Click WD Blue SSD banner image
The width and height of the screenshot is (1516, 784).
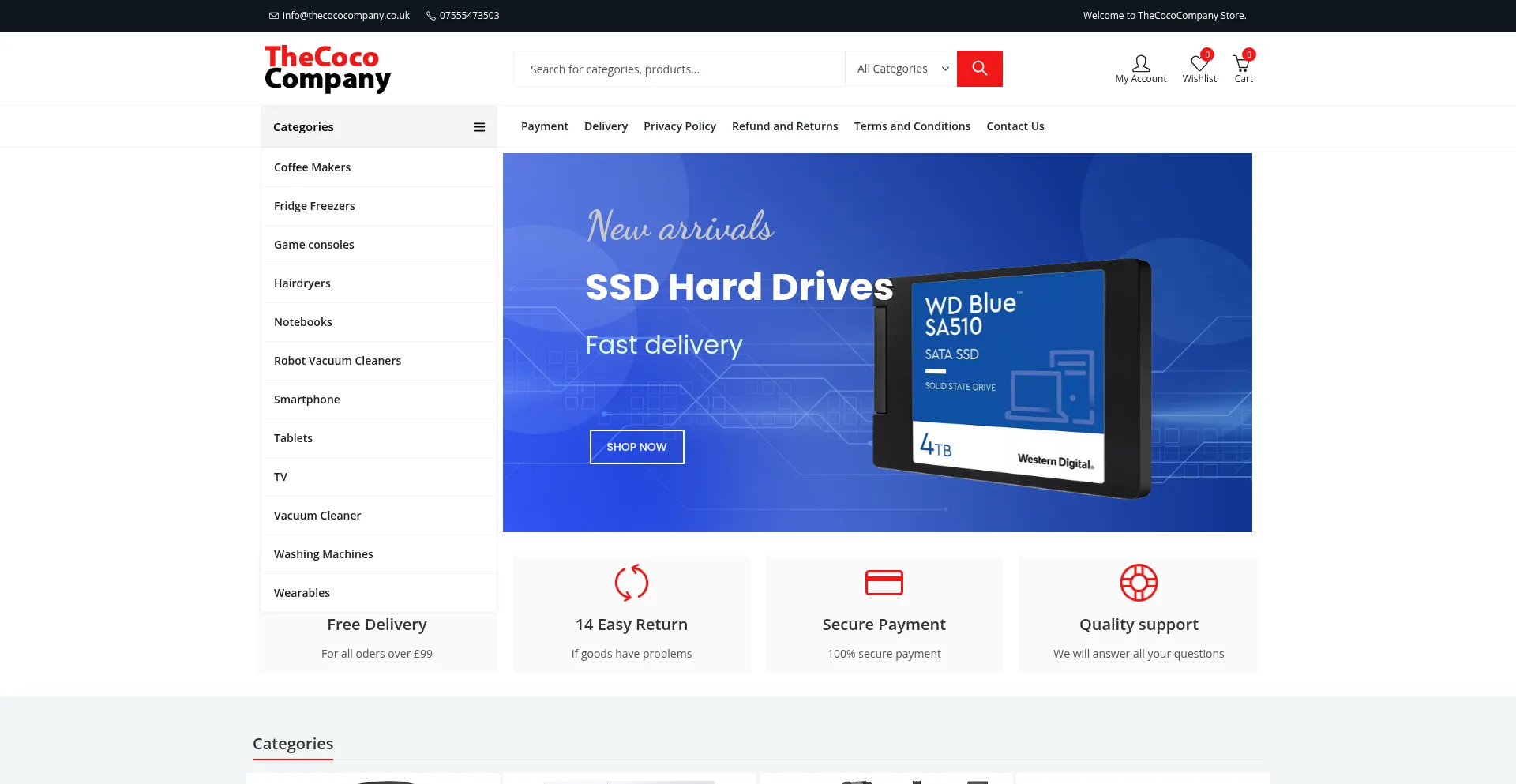click(1012, 379)
